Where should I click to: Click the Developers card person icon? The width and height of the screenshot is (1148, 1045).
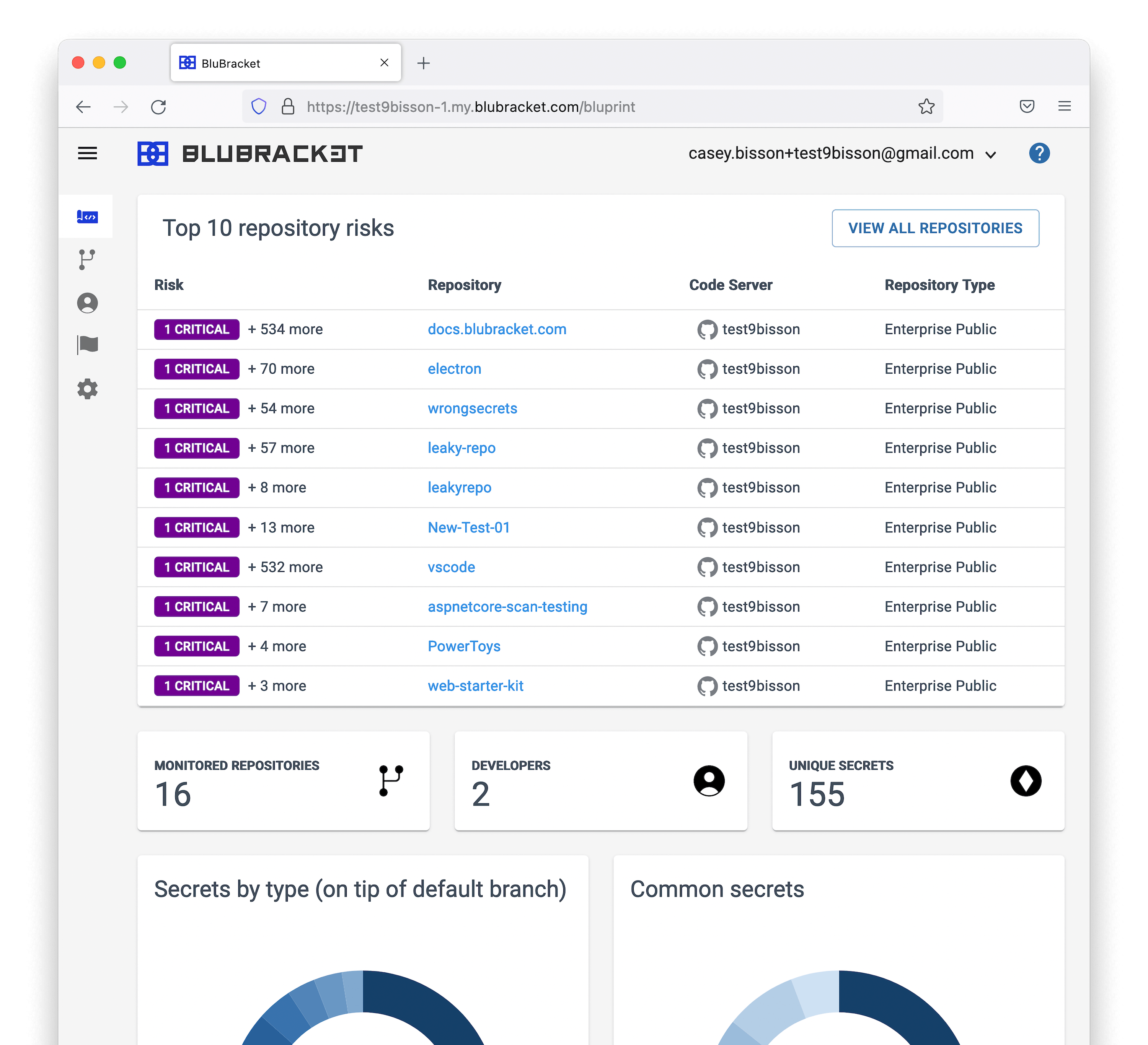[x=709, y=780]
